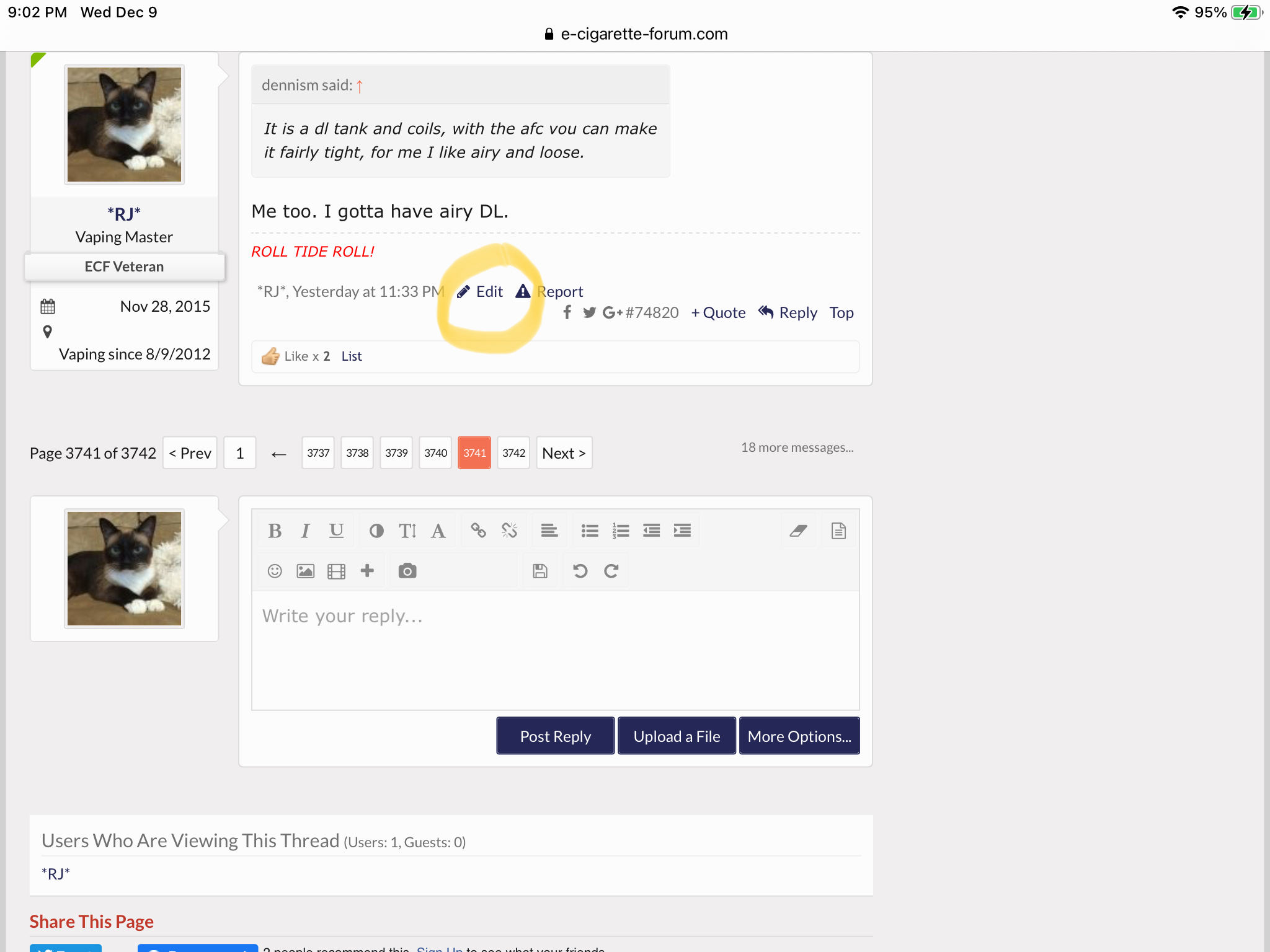Tap the e-cigarette-forum.com address bar

[x=635, y=34]
